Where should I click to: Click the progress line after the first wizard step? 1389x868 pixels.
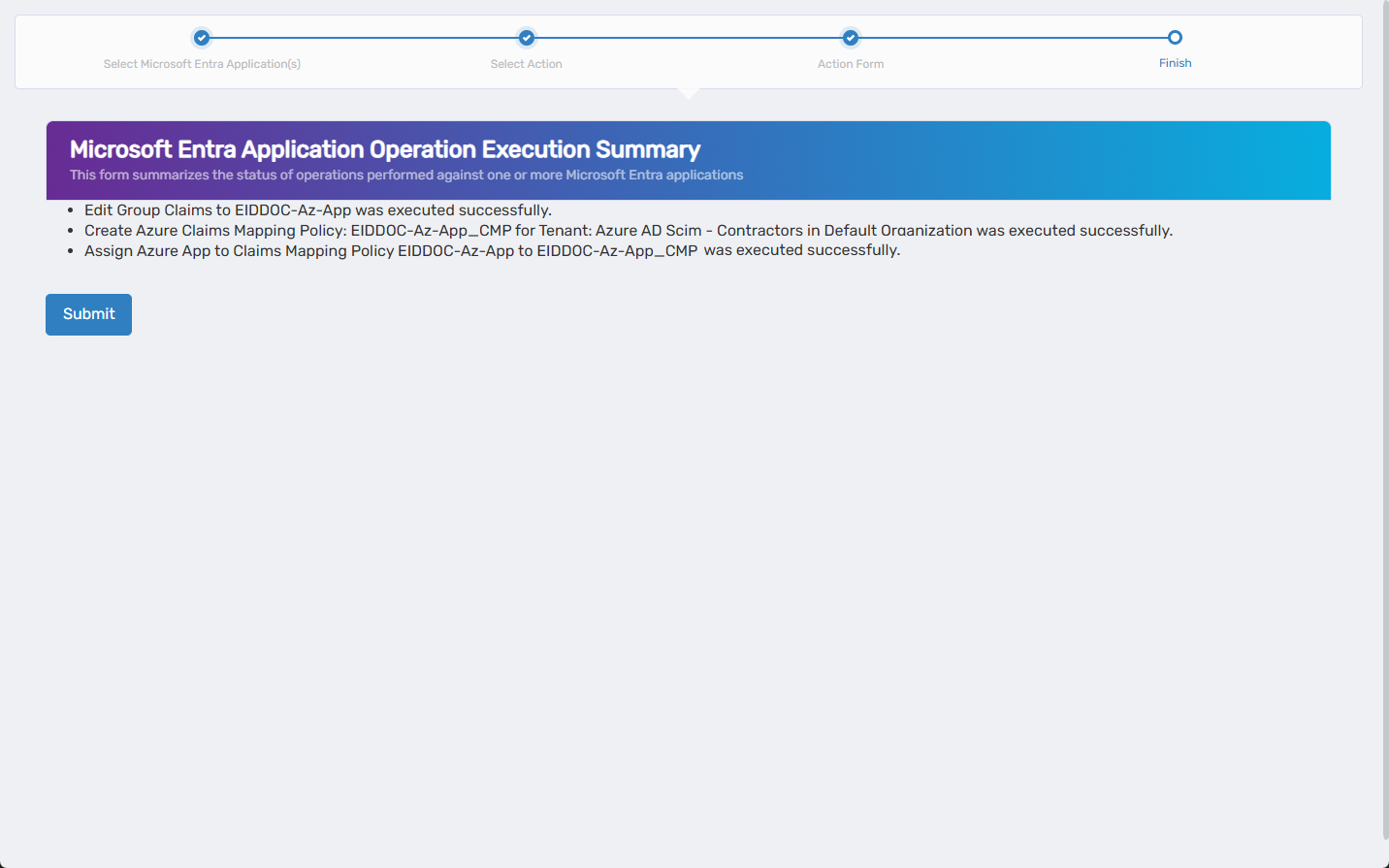click(x=364, y=37)
